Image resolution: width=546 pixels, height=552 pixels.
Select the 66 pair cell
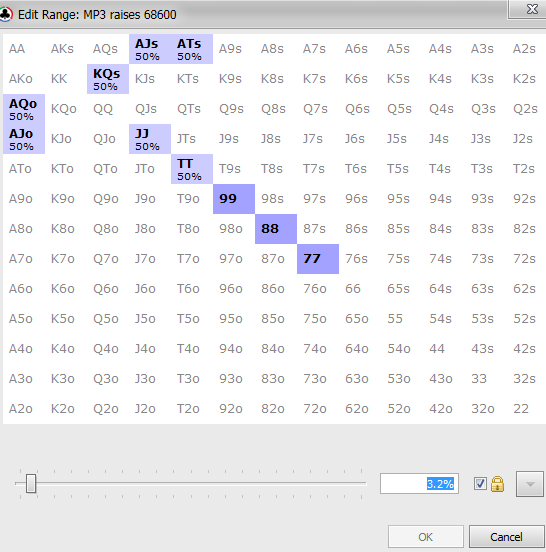coord(360,289)
